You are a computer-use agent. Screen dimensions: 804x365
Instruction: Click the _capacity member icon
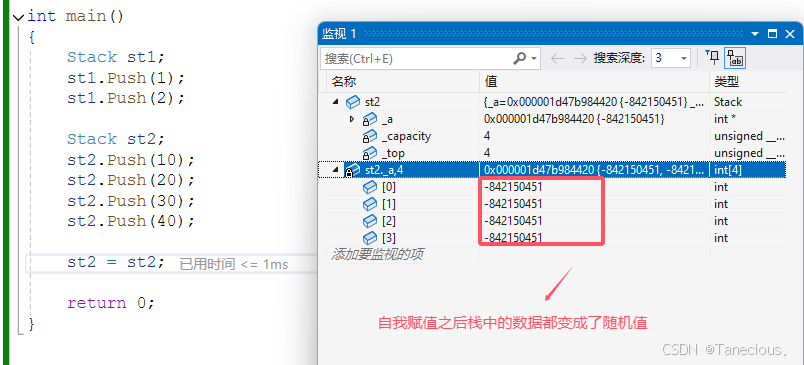tap(369, 136)
